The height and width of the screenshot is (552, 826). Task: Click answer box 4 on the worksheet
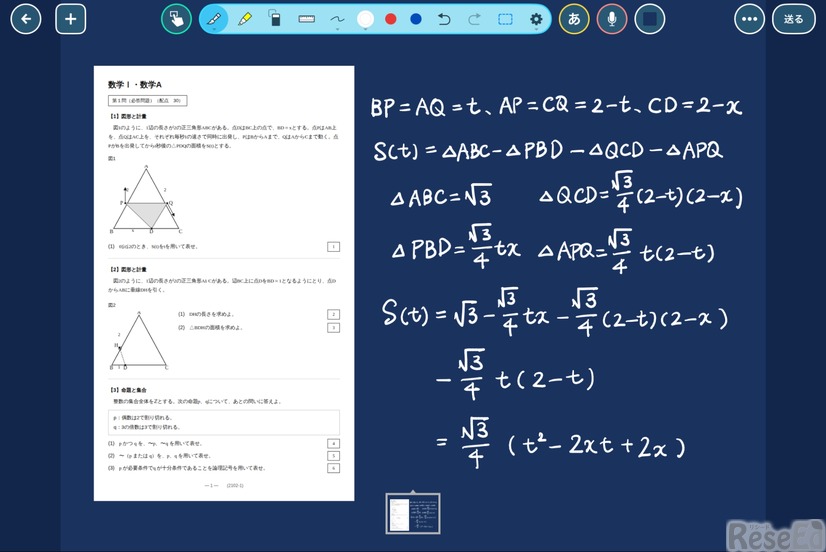333,443
